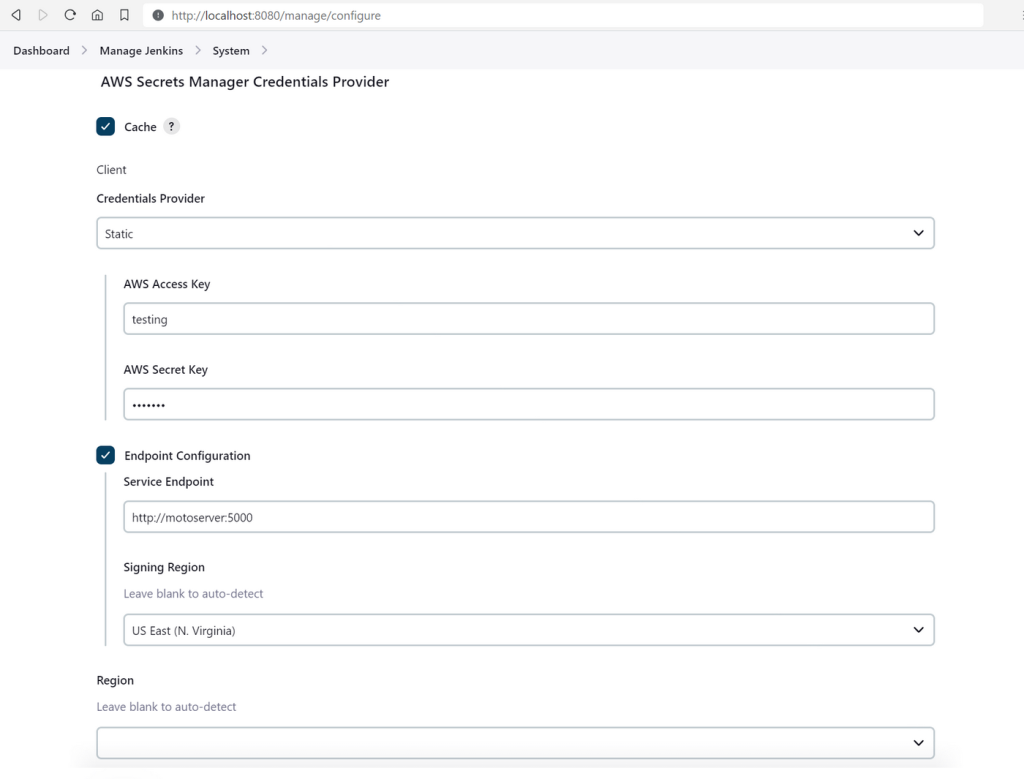Open the Cache help question mark
The width and height of the screenshot is (1024, 779).
click(171, 126)
